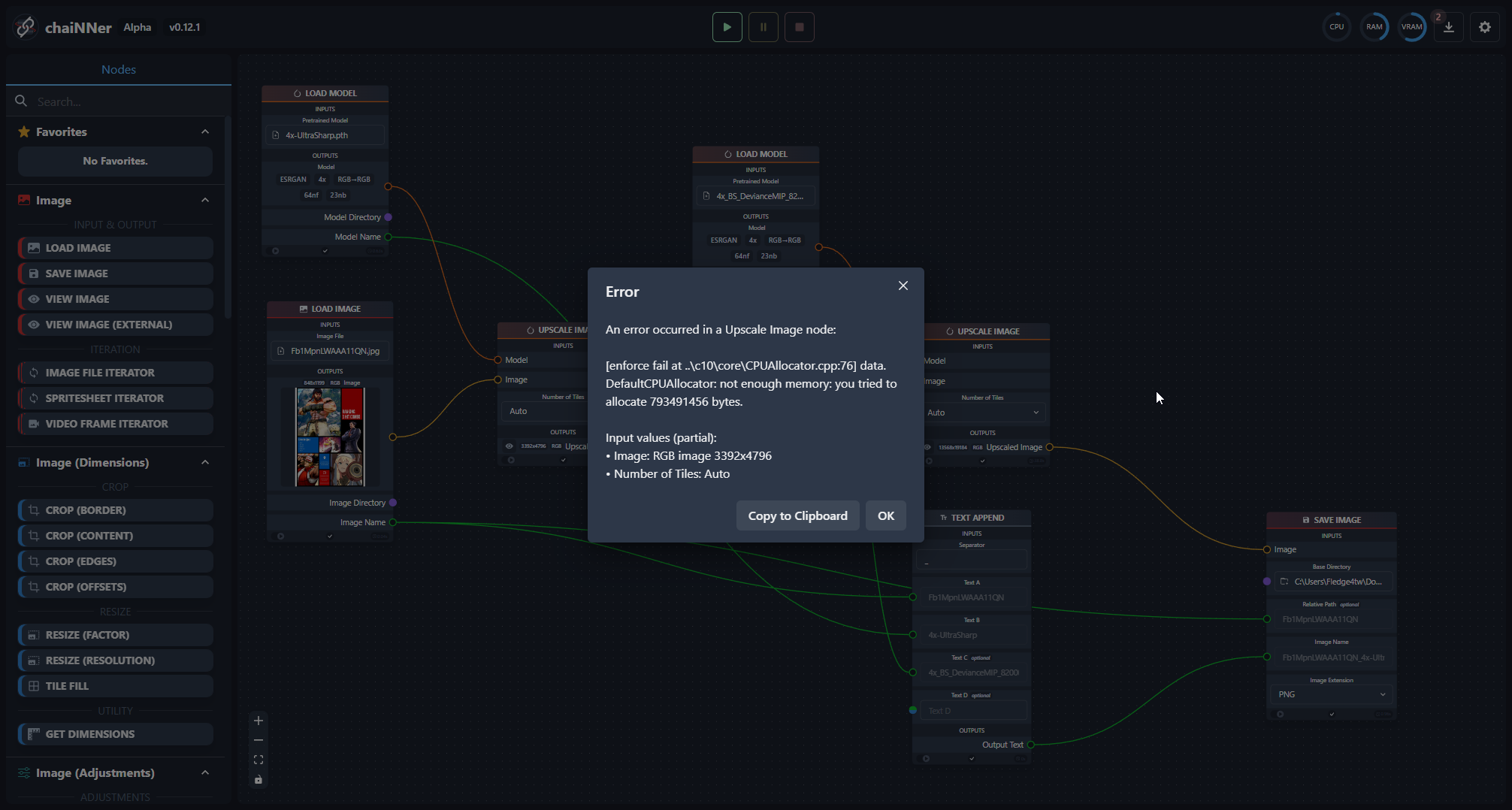
Task: Zoom into the canvas with the plus icon
Action: click(x=259, y=721)
